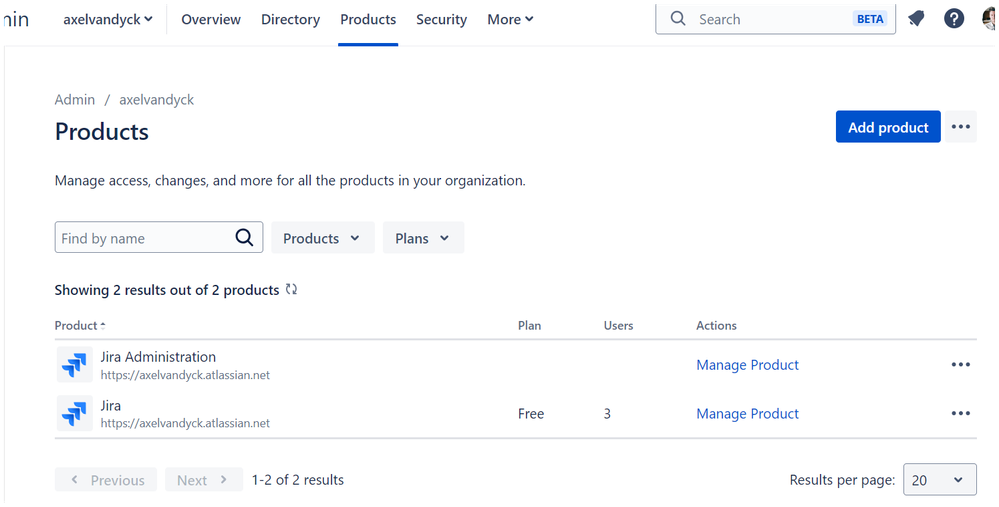Click Manage Product for Jira
Image resolution: width=999 pixels, height=507 pixels.
747,413
